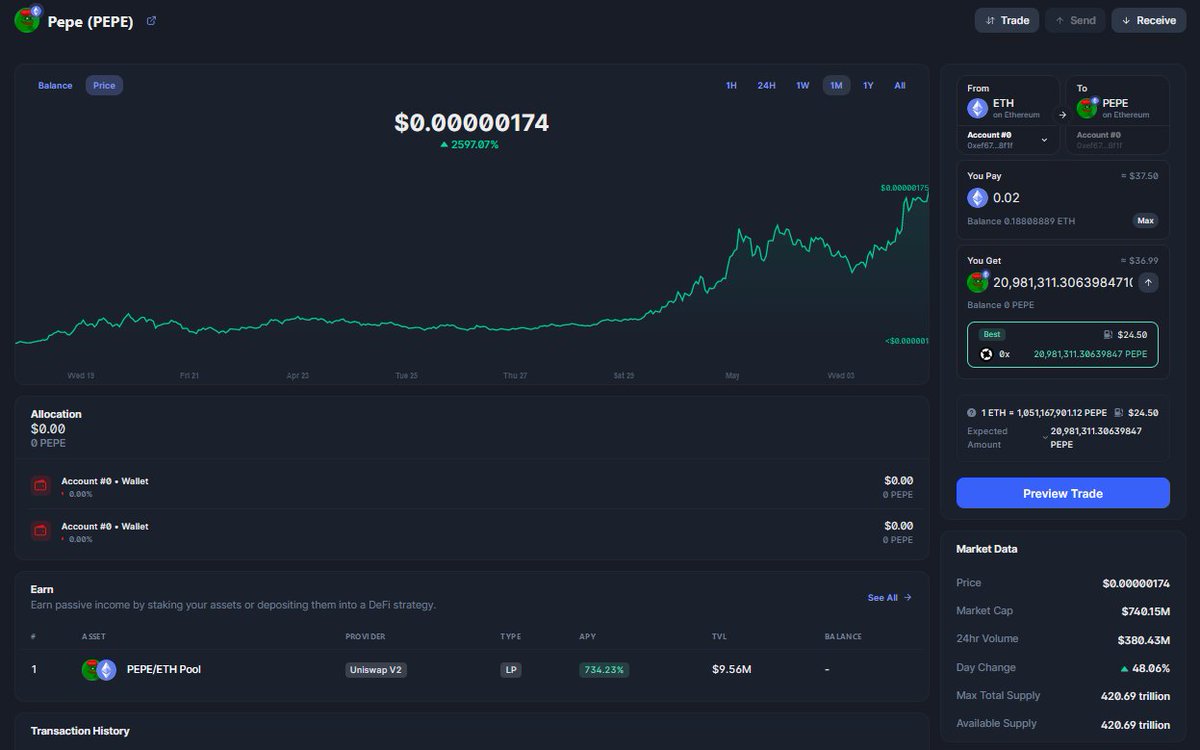The height and width of the screenshot is (750, 1200).
Task: Click the wallet icon of the second Account #0 row
Action: (x=42, y=532)
